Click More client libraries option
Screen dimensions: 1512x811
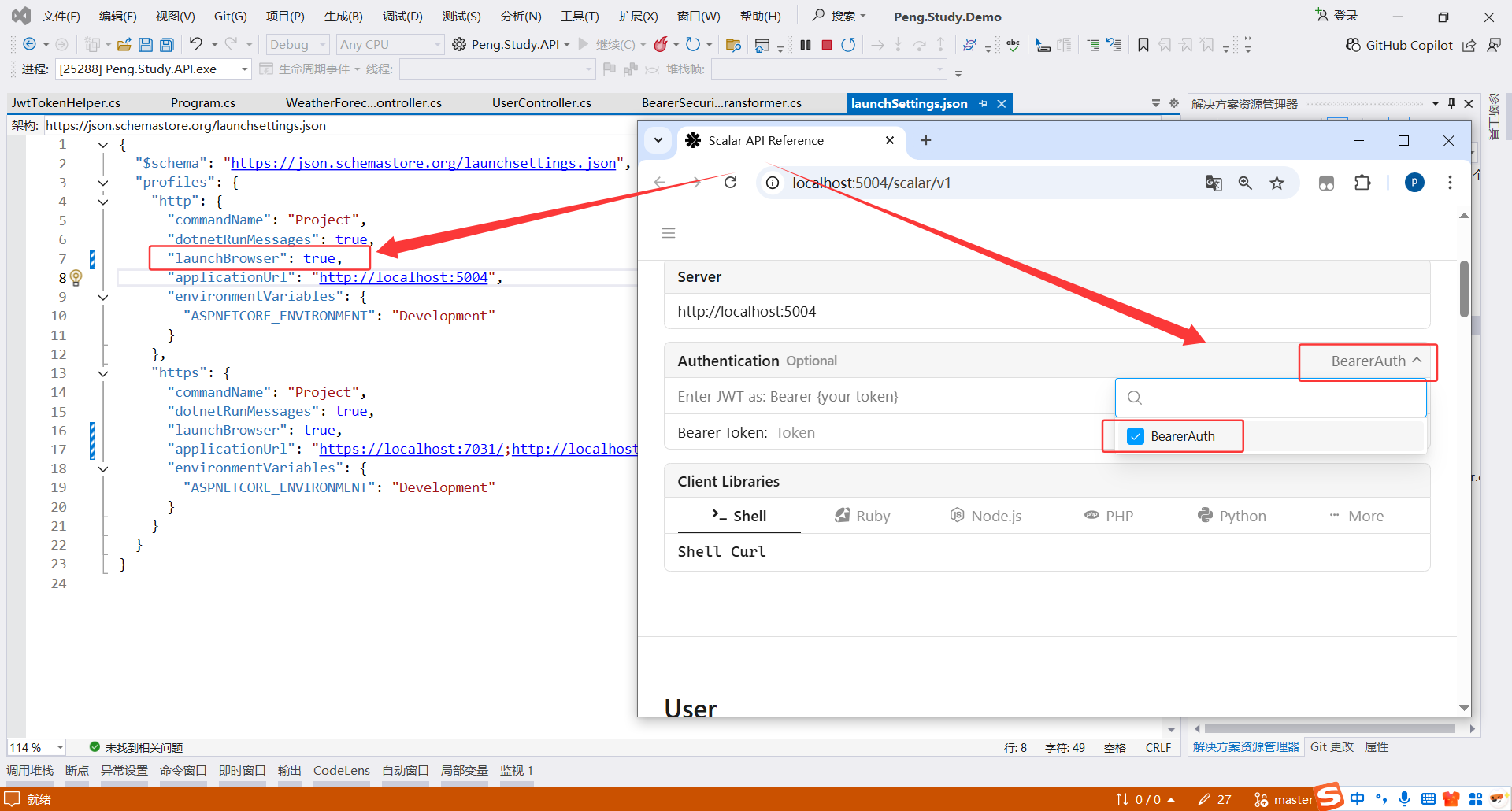(1356, 516)
